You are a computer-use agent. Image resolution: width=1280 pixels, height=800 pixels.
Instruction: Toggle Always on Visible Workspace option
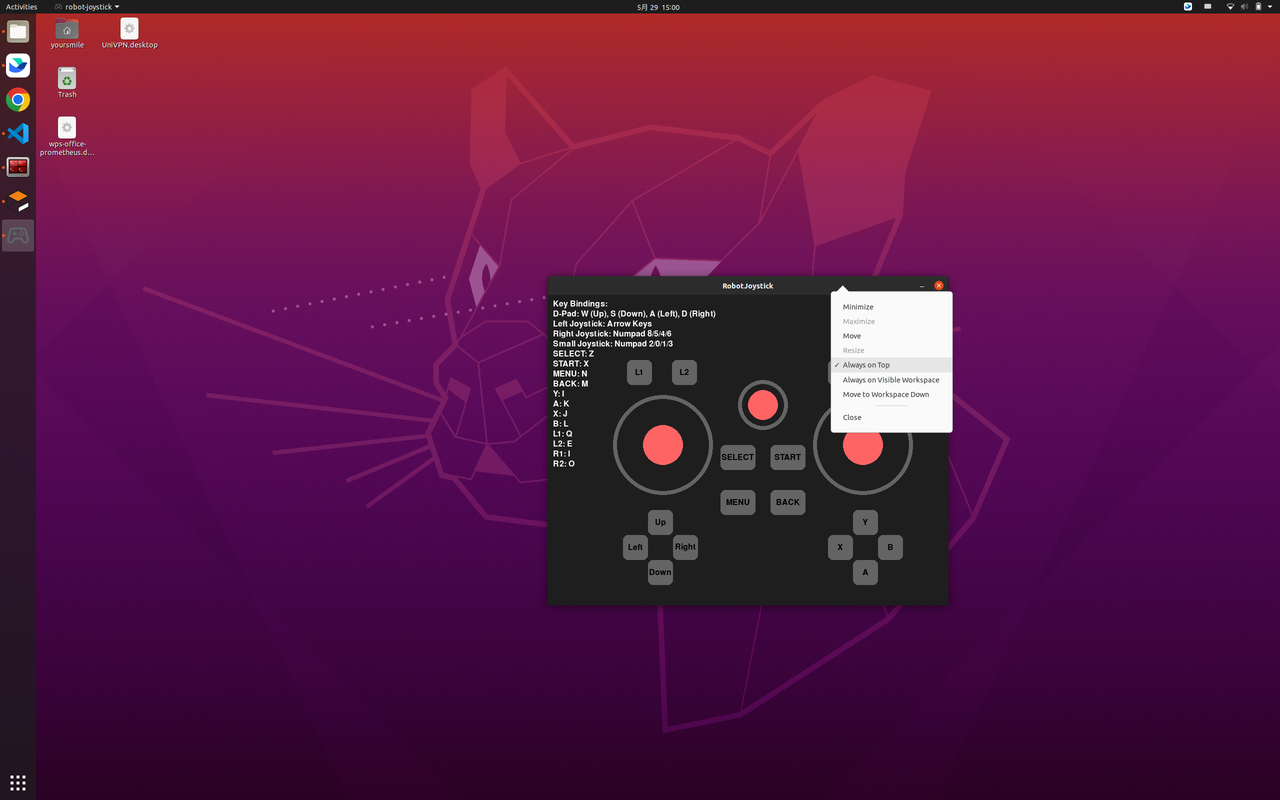(891, 380)
